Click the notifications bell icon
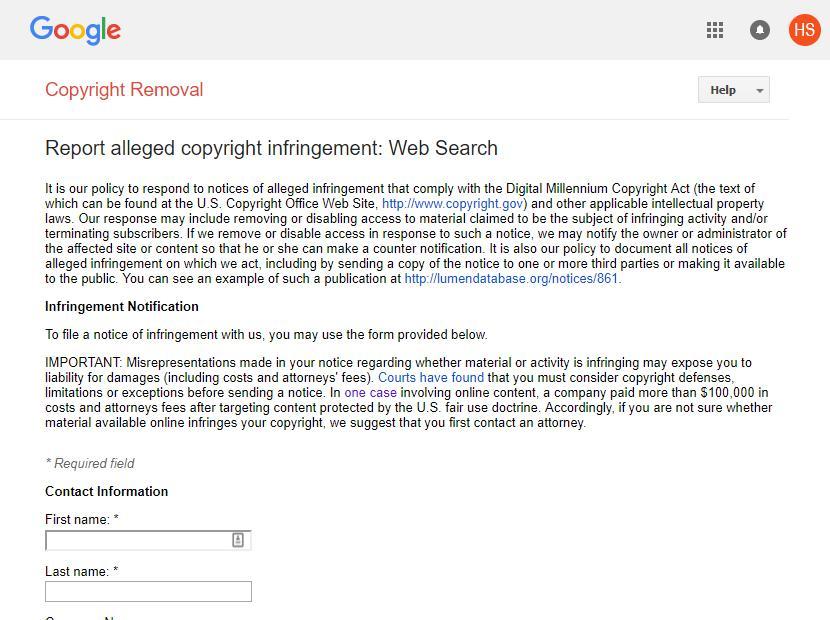Image resolution: width=830 pixels, height=620 pixels. pos(760,29)
